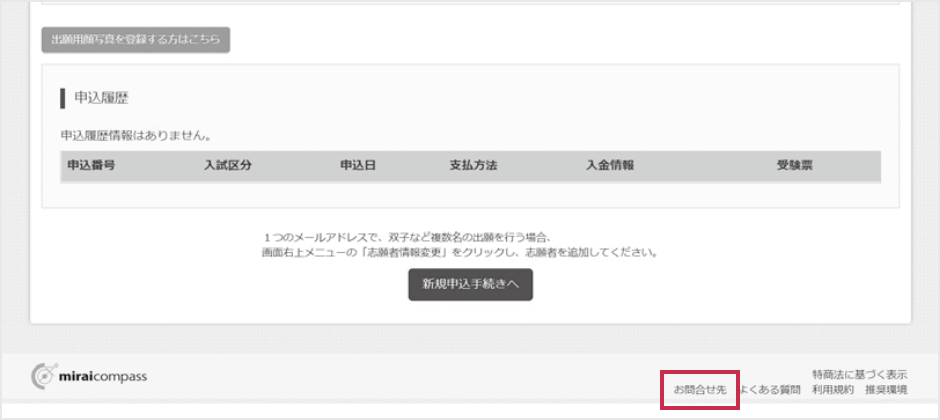Click the 双子など複数名の出願 instruction line
The width and height of the screenshot is (940, 420).
point(411,237)
